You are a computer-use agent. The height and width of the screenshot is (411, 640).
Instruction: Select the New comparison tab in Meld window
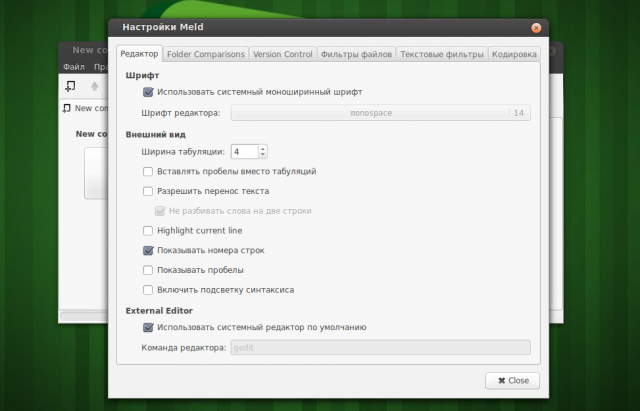[x=85, y=109]
